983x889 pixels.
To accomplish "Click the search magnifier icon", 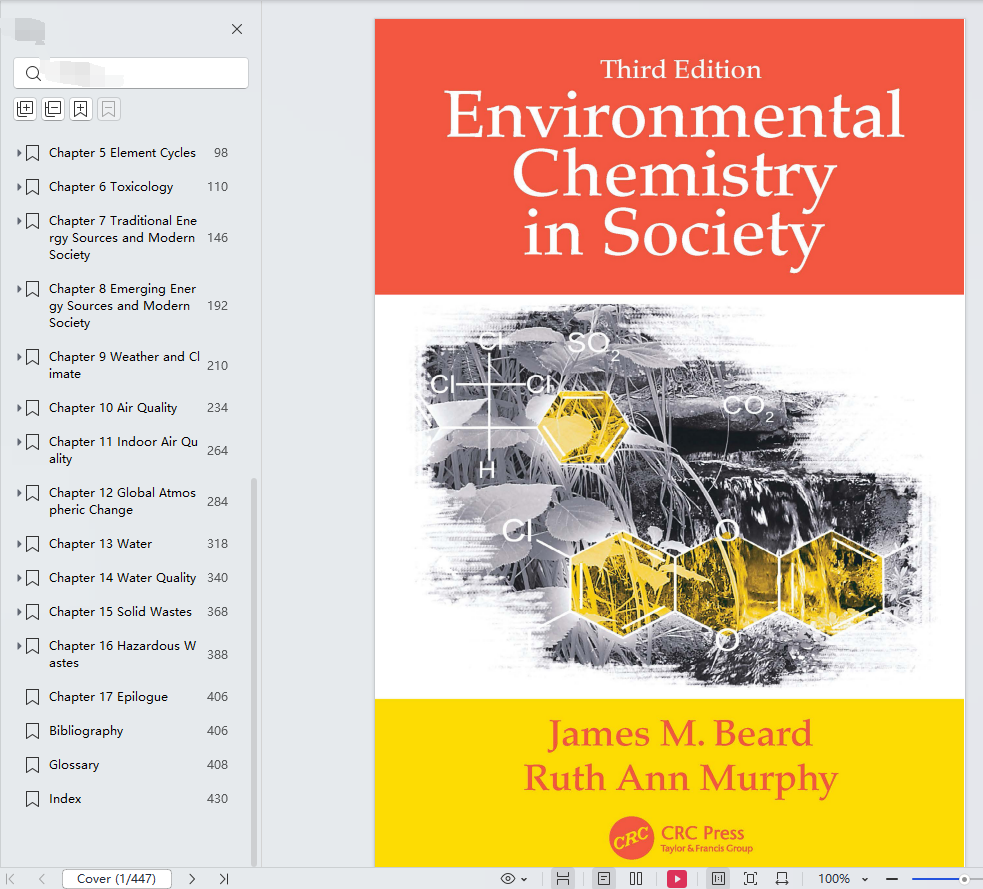I will pos(33,73).
